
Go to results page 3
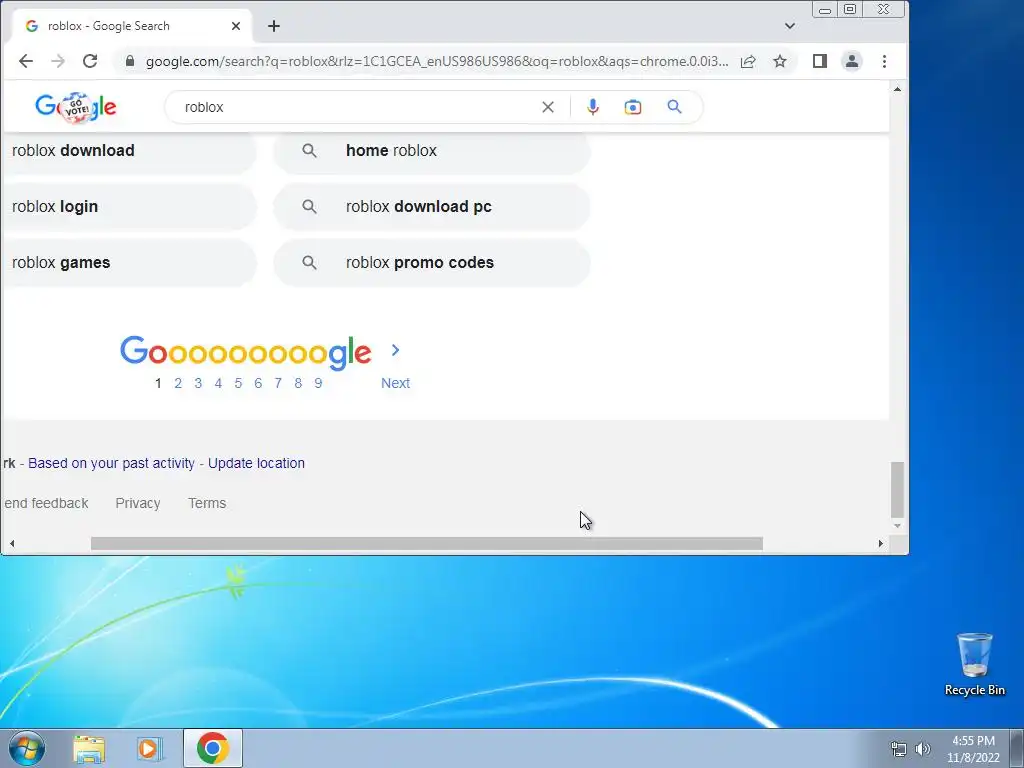pyautogui.click(x=198, y=383)
